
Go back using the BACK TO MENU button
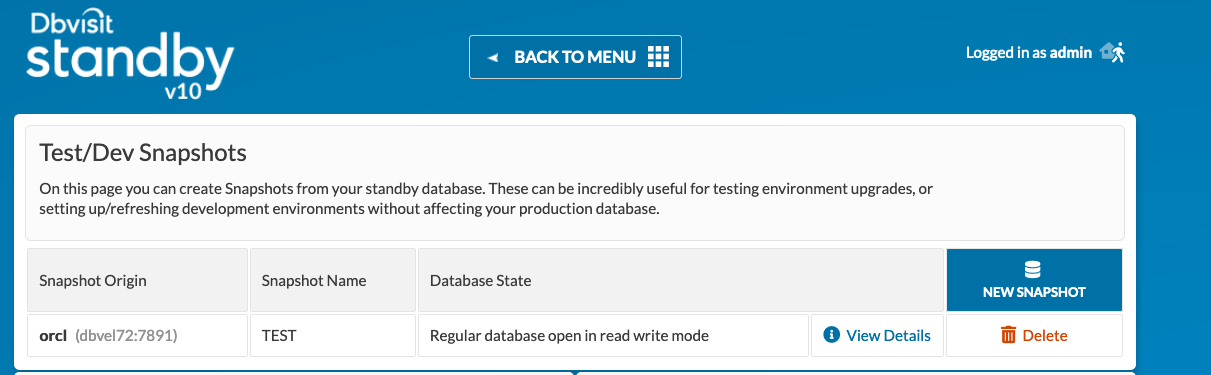tap(575, 57)
